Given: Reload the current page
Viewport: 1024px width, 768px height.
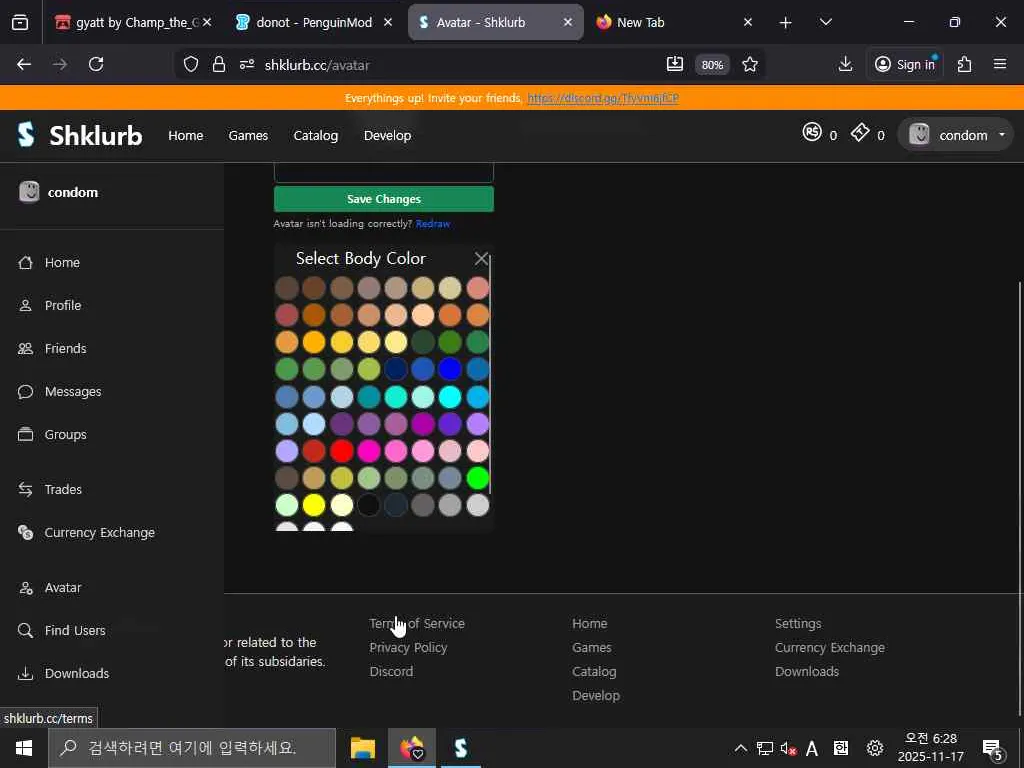Looking at the screenshot, I should [x=96, y=64].
